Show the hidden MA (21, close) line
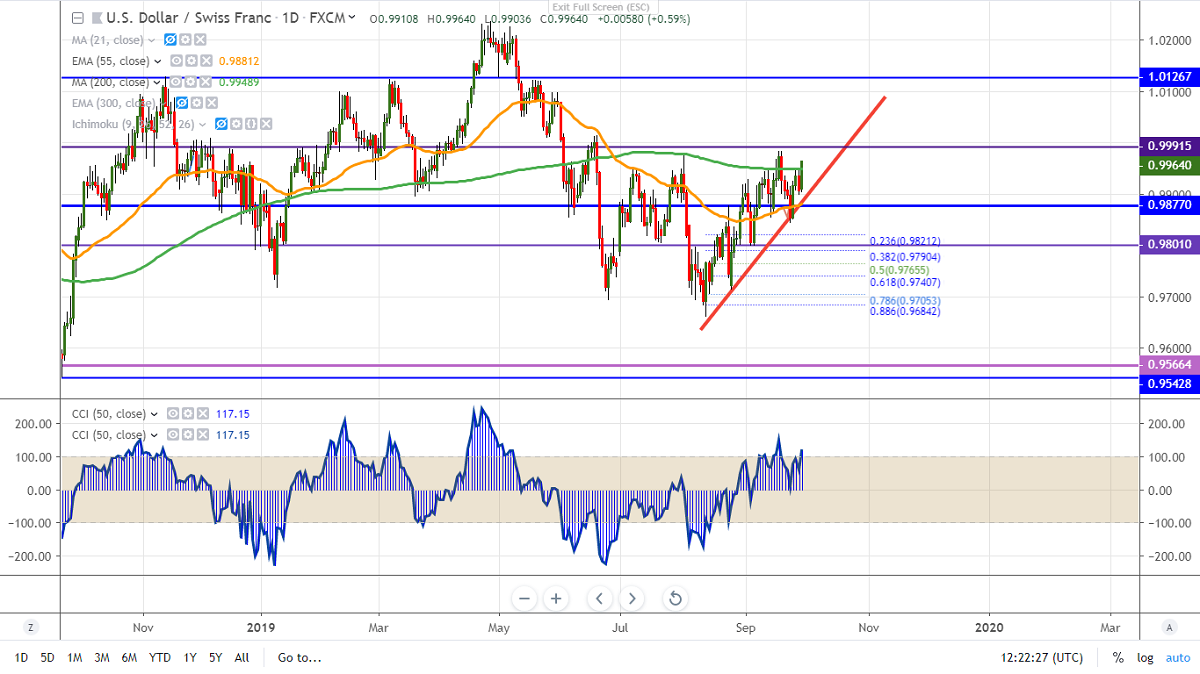The image size is (1200, 674). pos(170,40)
